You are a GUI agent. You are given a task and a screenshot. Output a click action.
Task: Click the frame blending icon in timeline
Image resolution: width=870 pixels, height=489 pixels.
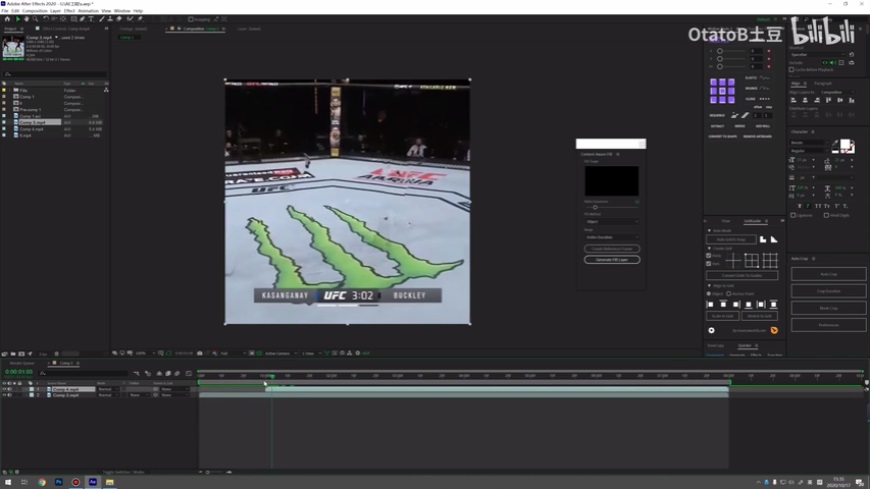pos(168,374)
